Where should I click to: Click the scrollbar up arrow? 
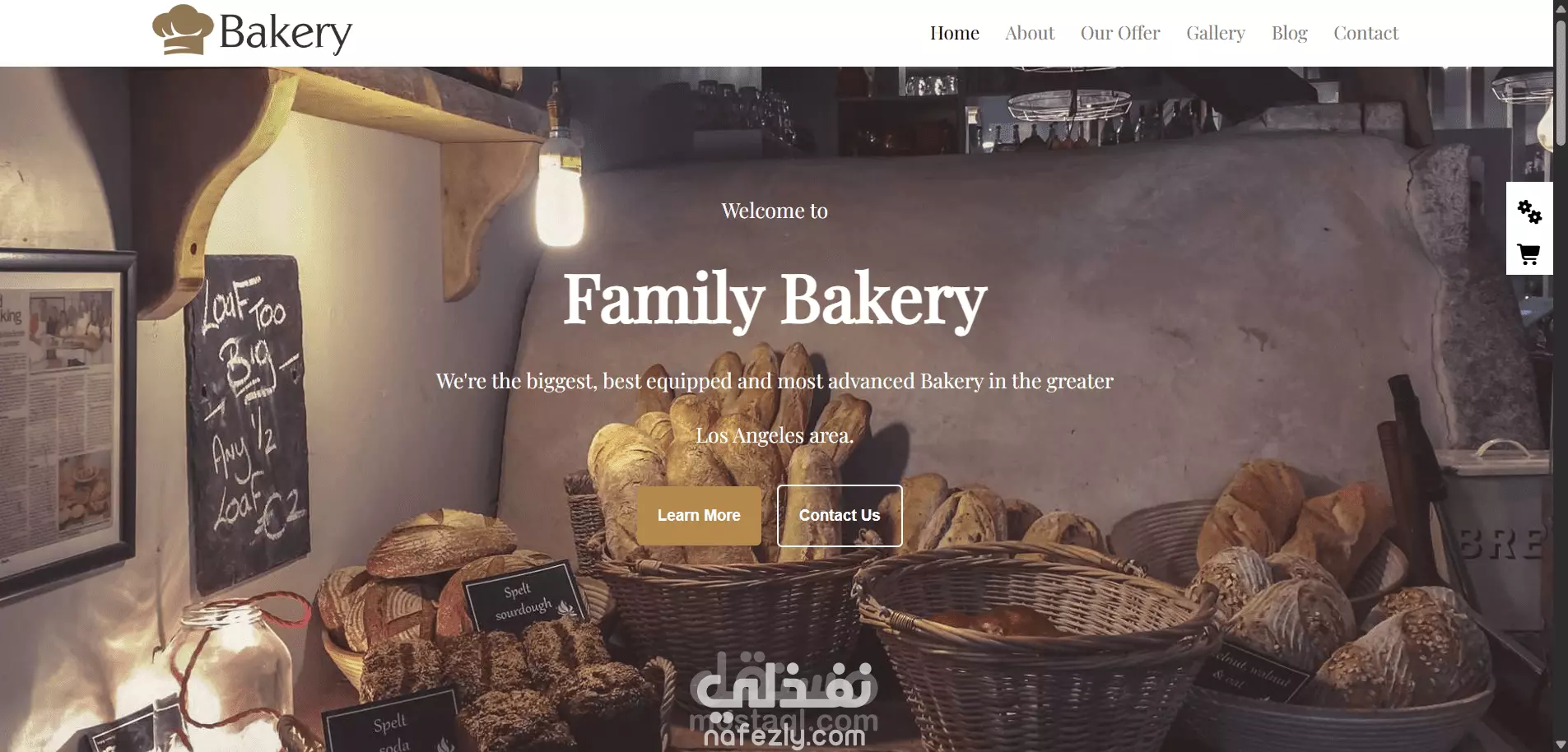tap(1561, 7)
